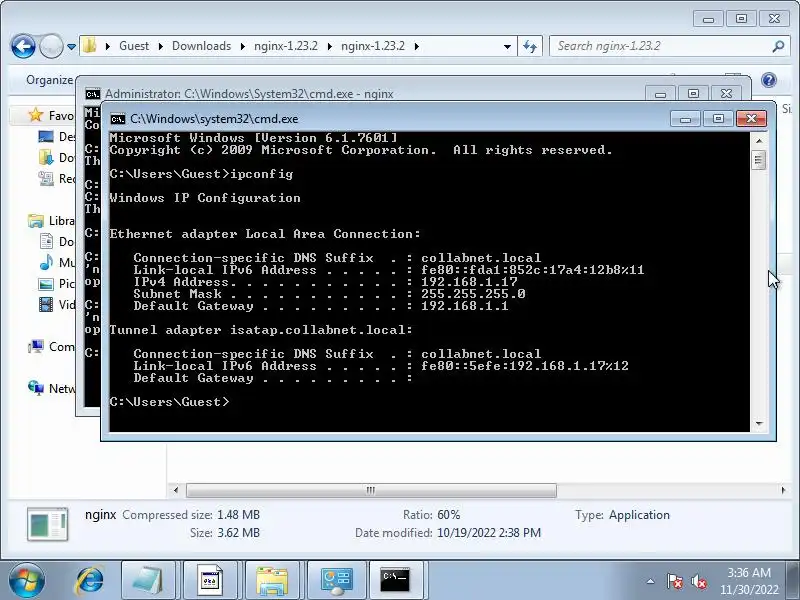Click the Explorer Forward arrow button
800x600 pixels.
pos(51,46)
